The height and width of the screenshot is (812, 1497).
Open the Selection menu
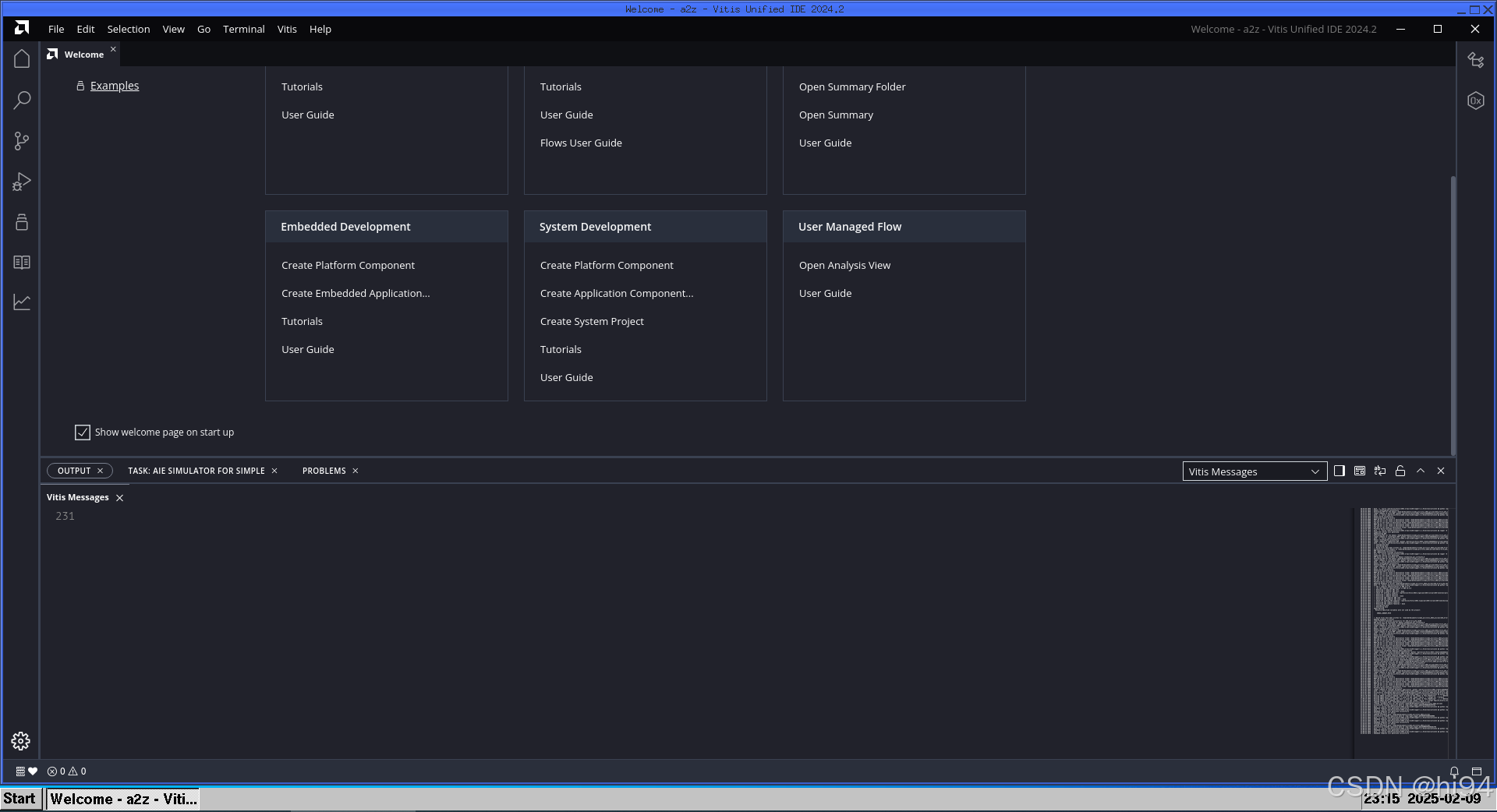point(129,29)
